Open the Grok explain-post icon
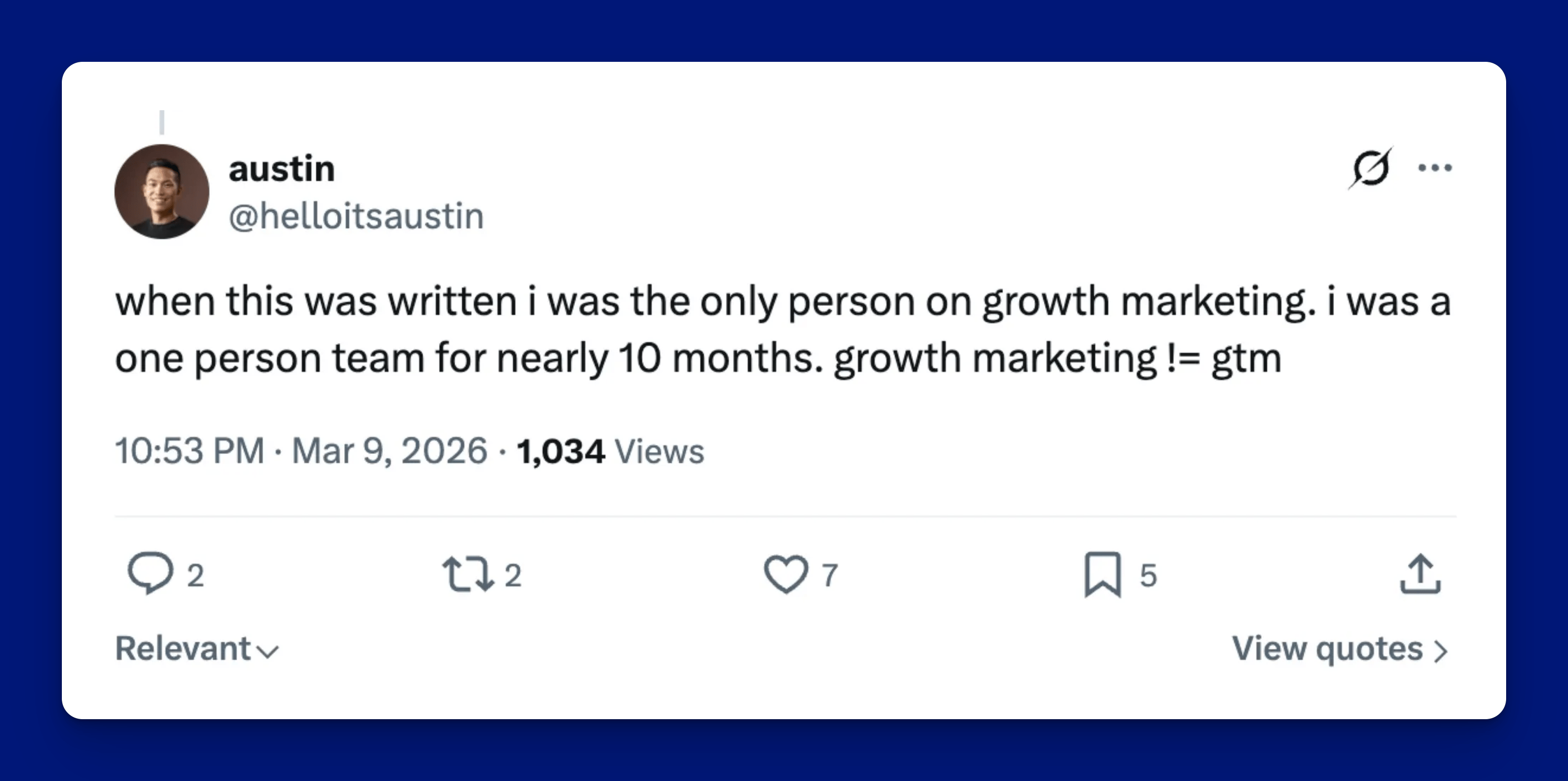The width and height of the screenshot is (1568, 781). 1370,168
